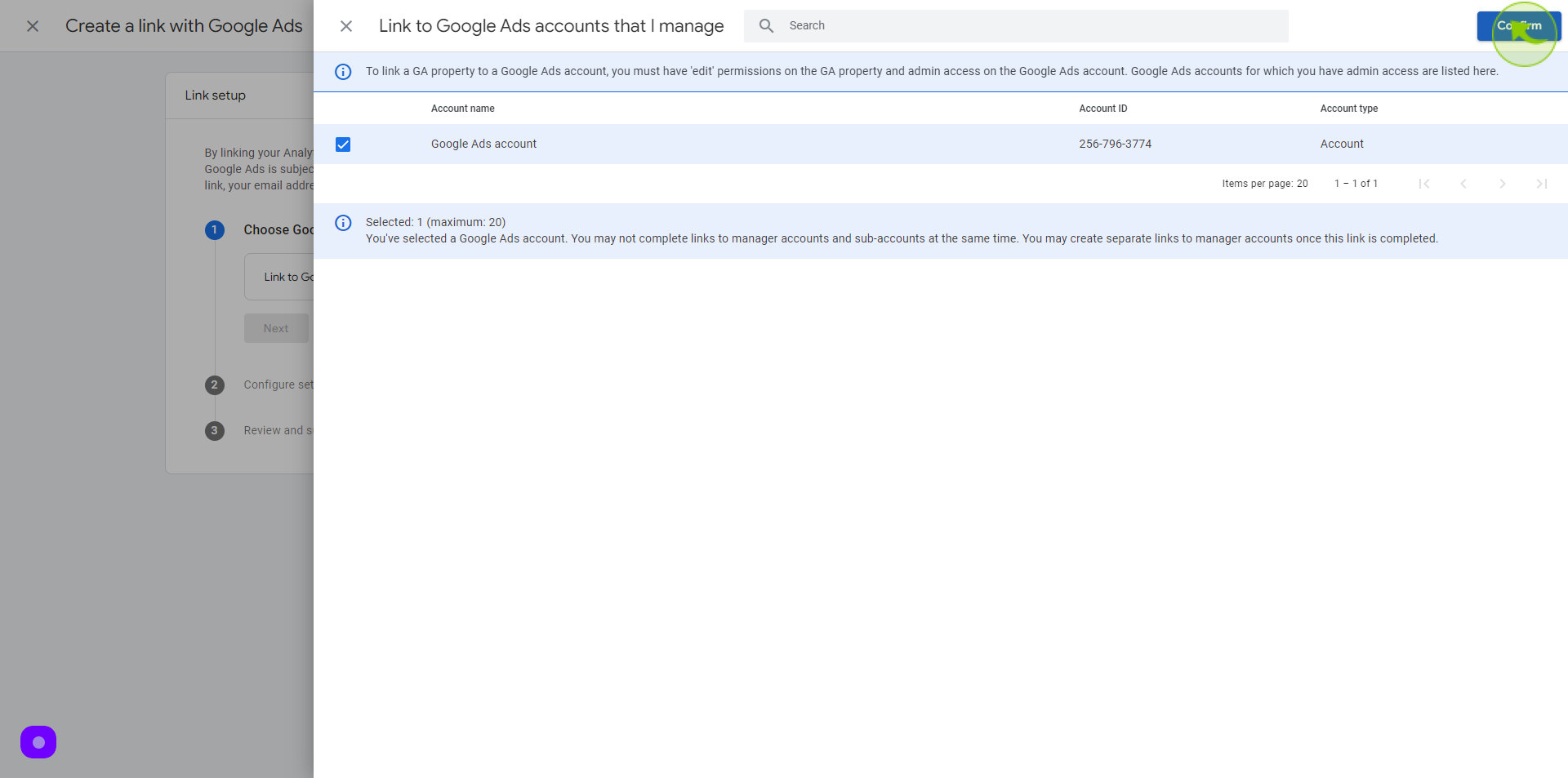Go to next page of accounts
1568x778 pixels.
tap(1503, 184)
